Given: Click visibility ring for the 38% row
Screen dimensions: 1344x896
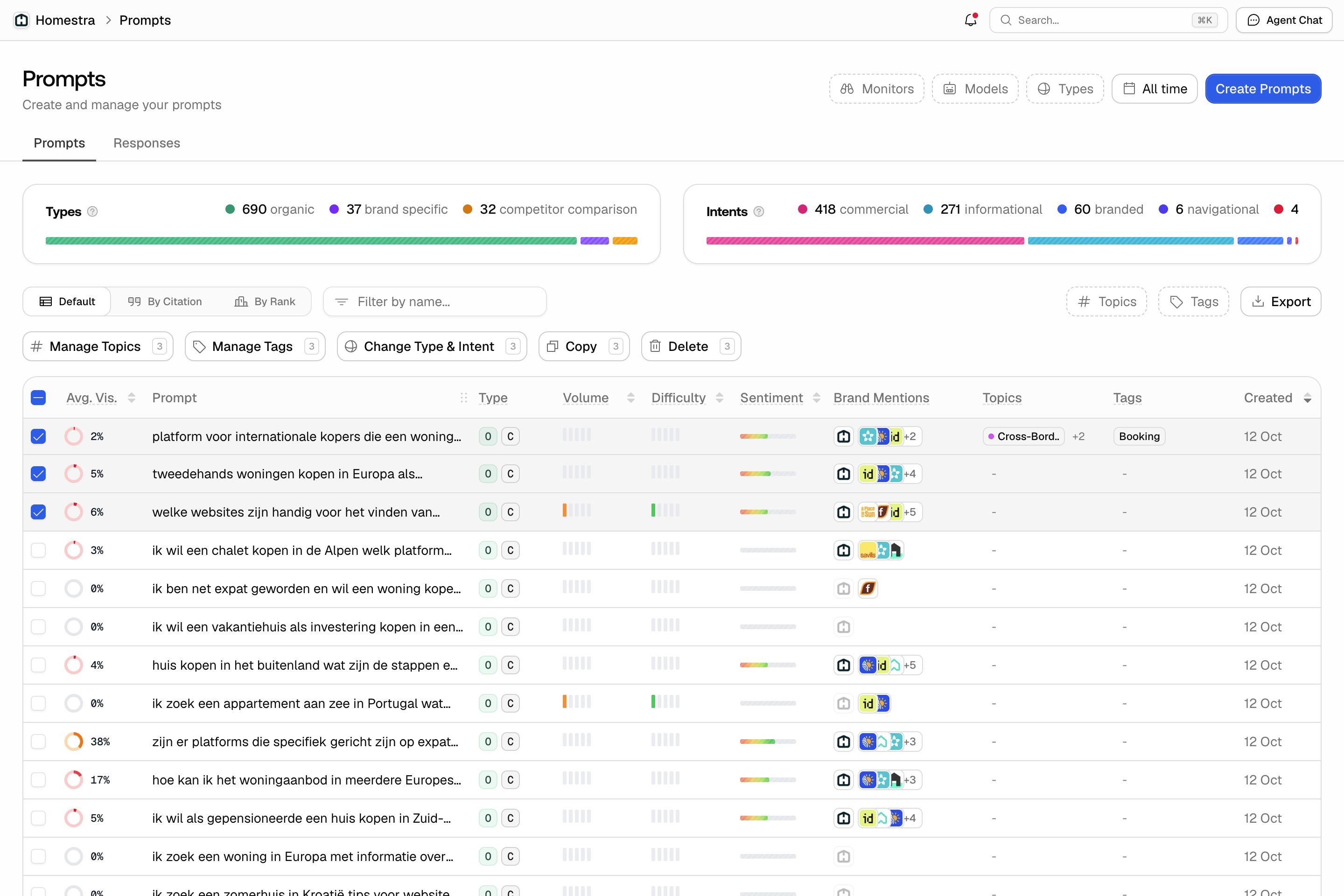Looking at the screenshot, I should coord(74,742).
